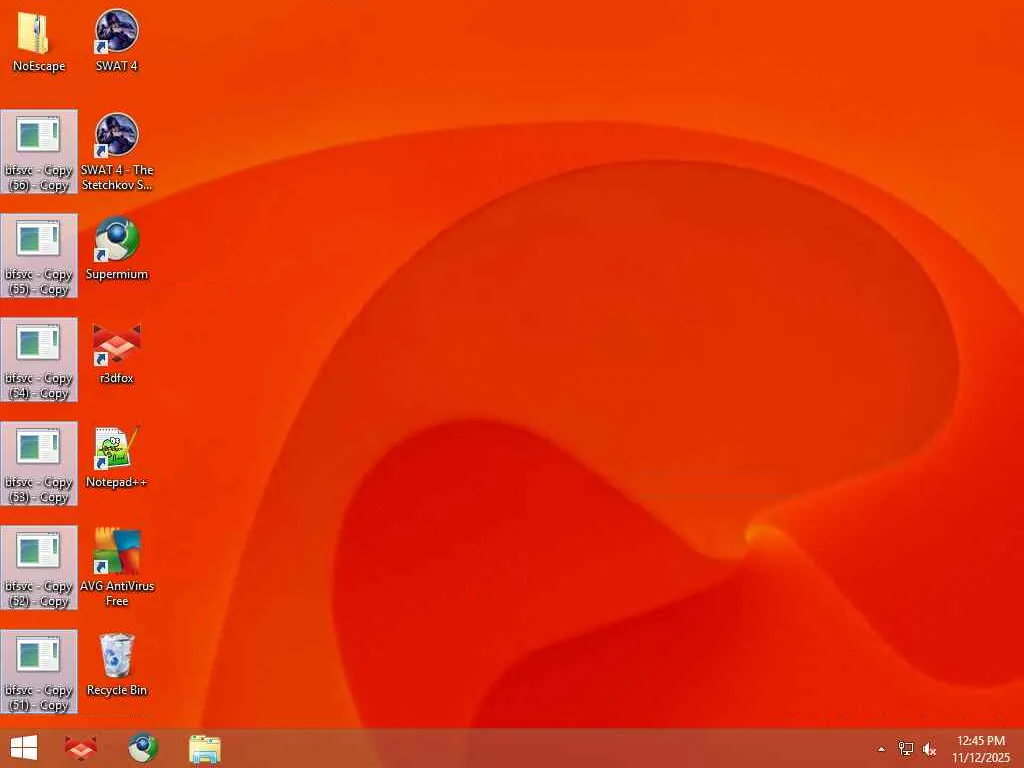The image size is (1024, 768).
Task: Select the bfsvc - Copy (52) - Copy file
Action: pyautogui.click(x=39, y=568)
